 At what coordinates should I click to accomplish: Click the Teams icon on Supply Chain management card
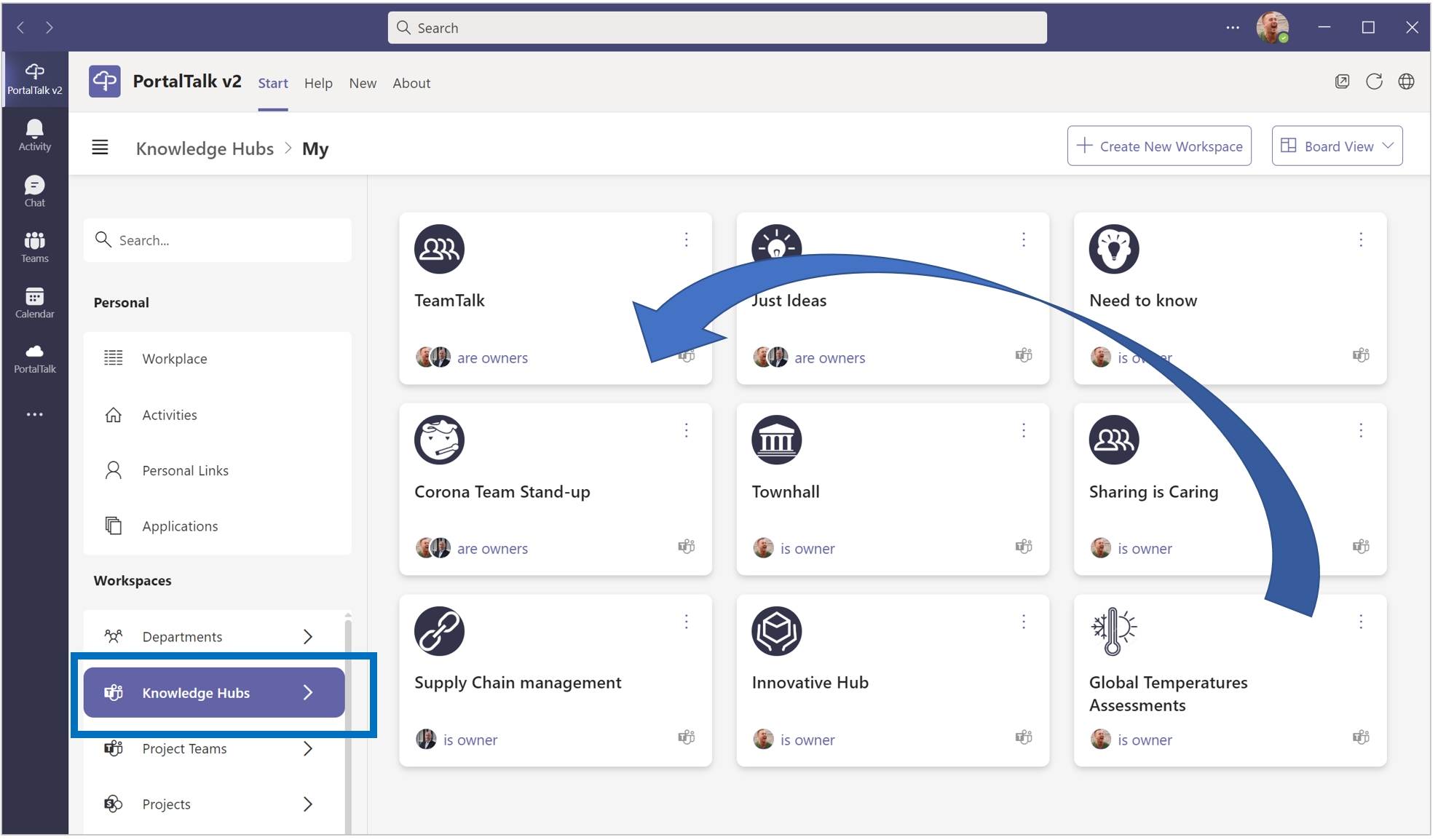pyautogui.click(x=686, y=737)
